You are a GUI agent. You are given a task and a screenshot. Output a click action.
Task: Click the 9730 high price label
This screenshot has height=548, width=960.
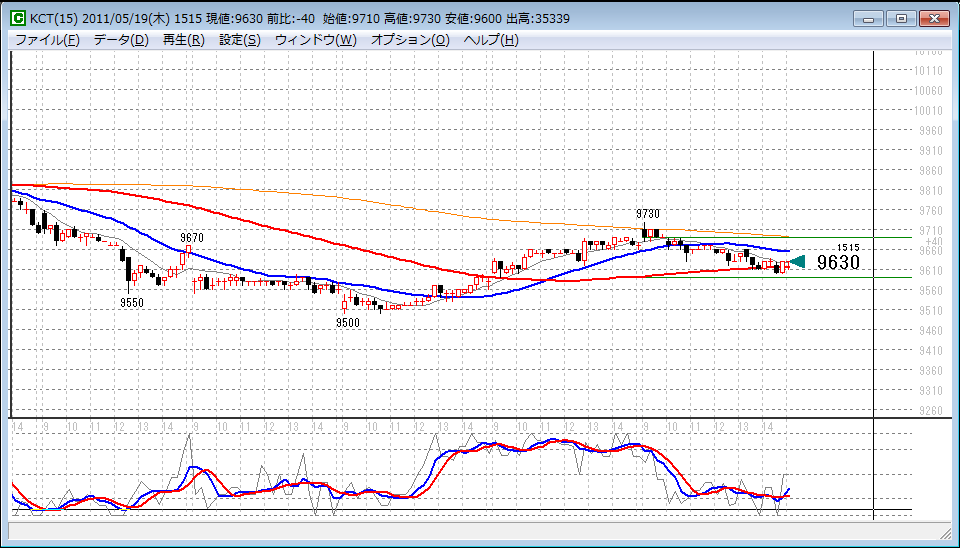tap(648, 215)
